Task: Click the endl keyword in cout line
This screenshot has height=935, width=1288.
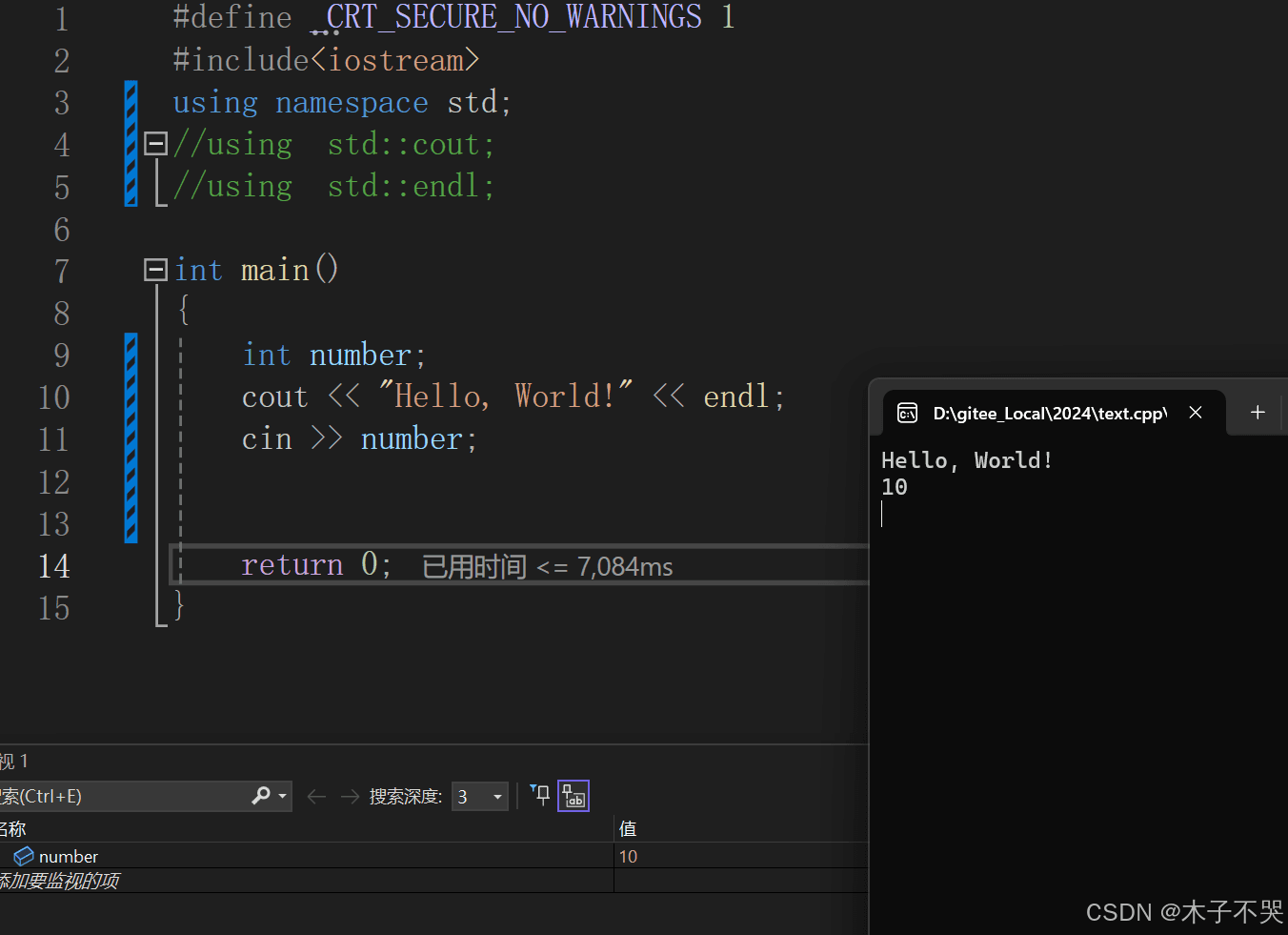Action: (x=735, y=396)
